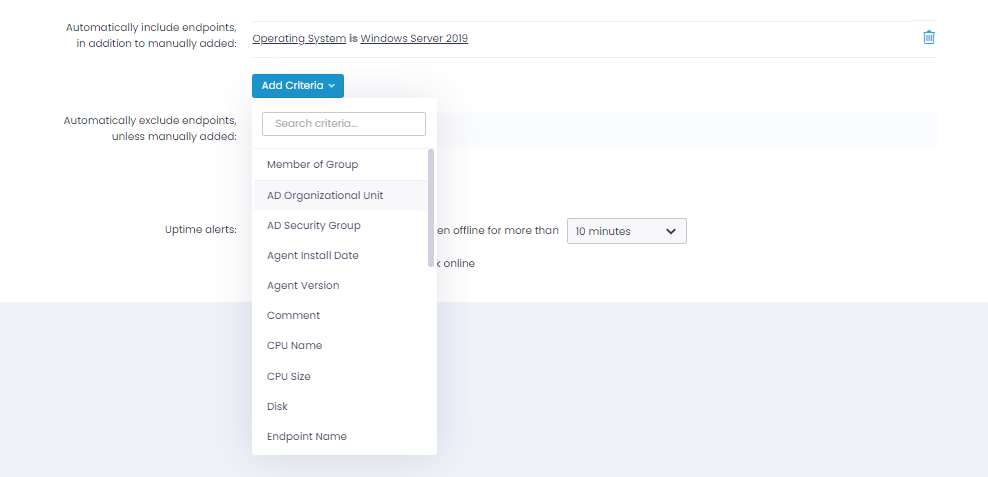The image size is (988, 477).
Task: Choose Endpoint Name criteria
Action: [x=306, y=436]
